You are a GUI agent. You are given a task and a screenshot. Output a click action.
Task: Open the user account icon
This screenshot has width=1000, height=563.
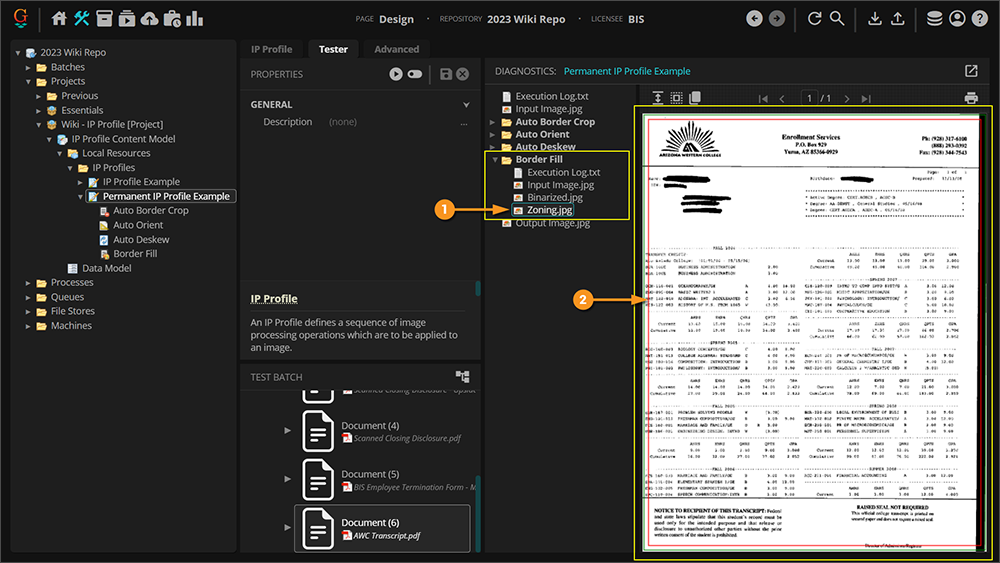pyautogui.click(x=957, y=18)
